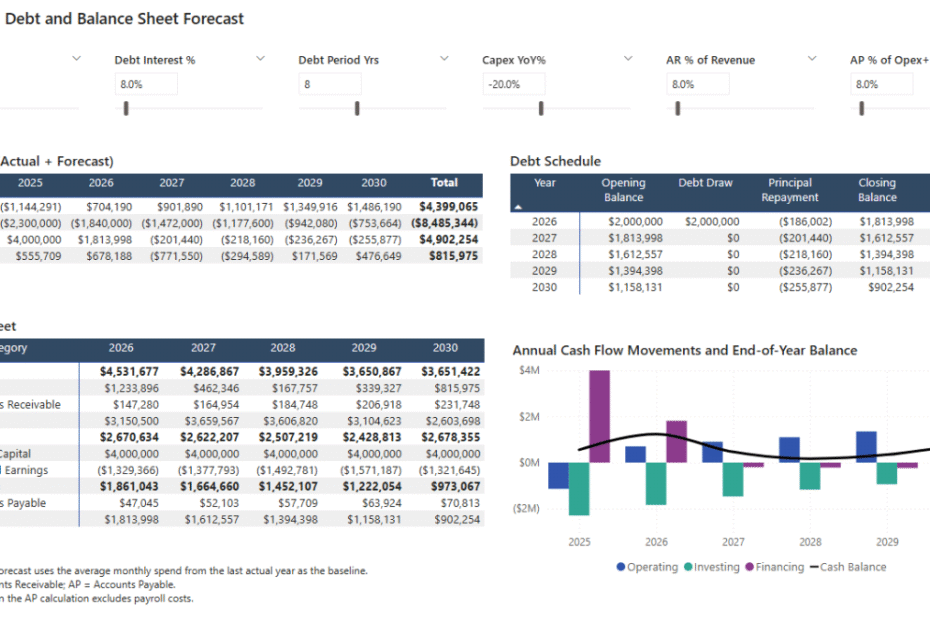Open the Capex YoY% slicer dropdown
The height and width of the screenshot is (620, 930).
coord(628,59)
